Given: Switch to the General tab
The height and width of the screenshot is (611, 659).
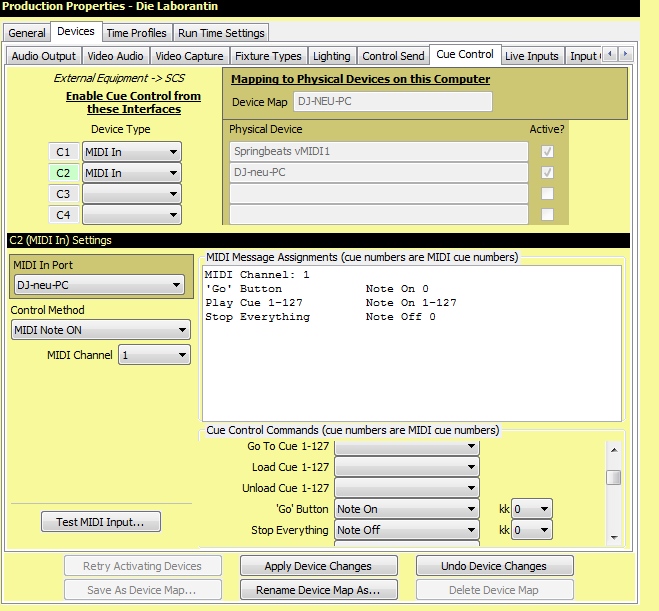Looking at the screenshot, I should pos(27,33).
